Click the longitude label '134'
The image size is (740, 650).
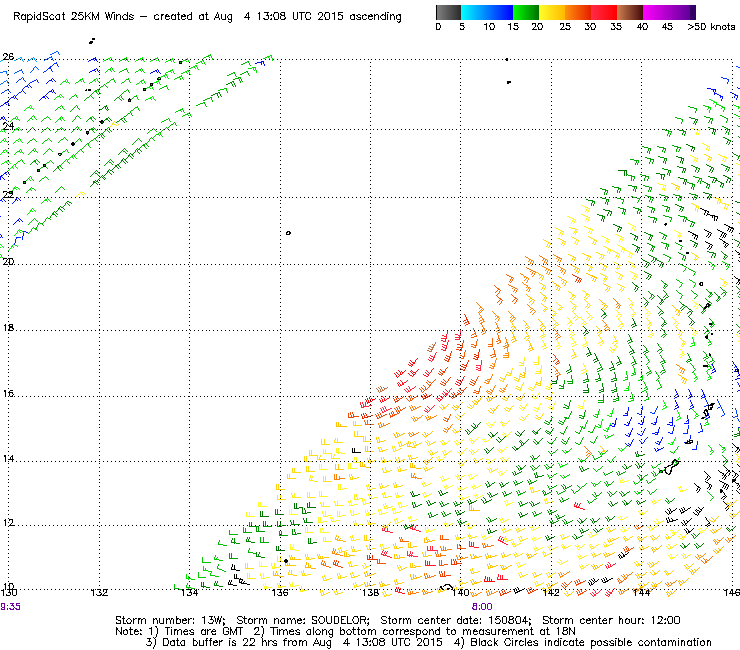click(x=189, y=593)
